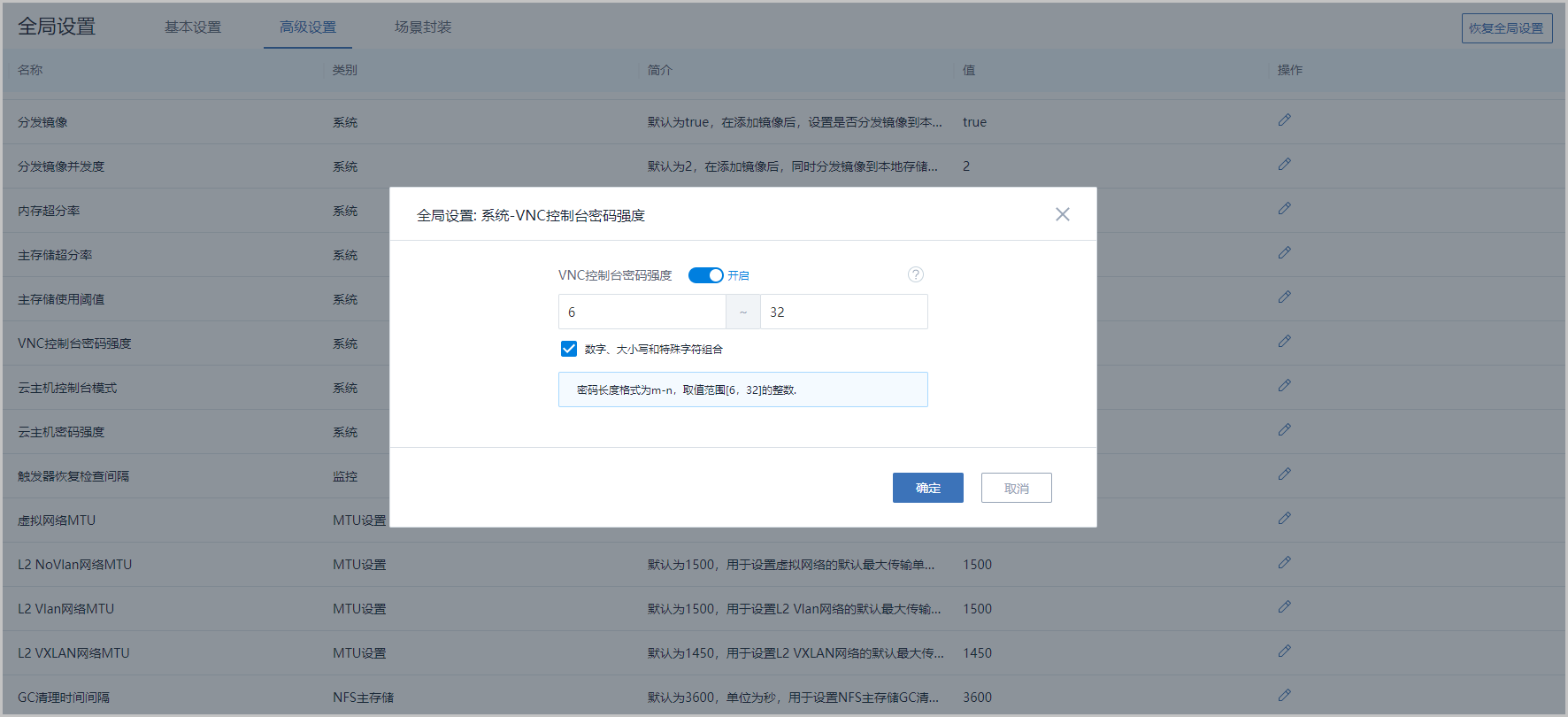Open the help tooltip question icon

pyautogui.click(x=916, y=274)
